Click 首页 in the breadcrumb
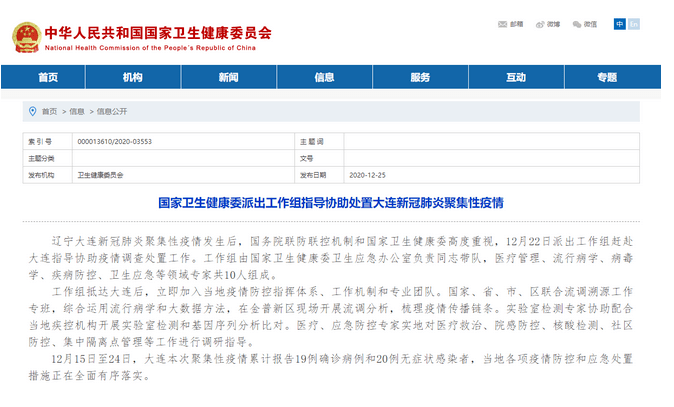Screen dimensions: 674x407 click(50, 112)
